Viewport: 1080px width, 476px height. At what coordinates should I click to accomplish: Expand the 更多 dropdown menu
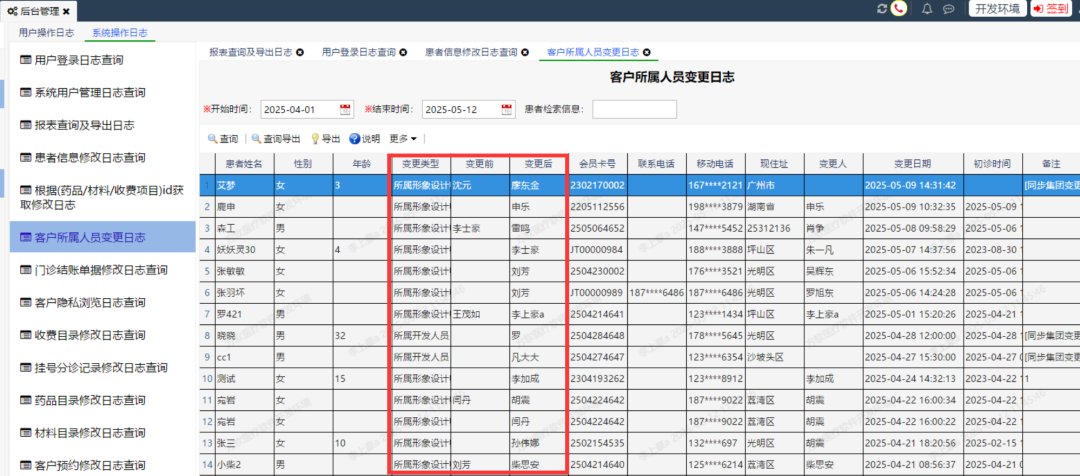tap(403, 138)
